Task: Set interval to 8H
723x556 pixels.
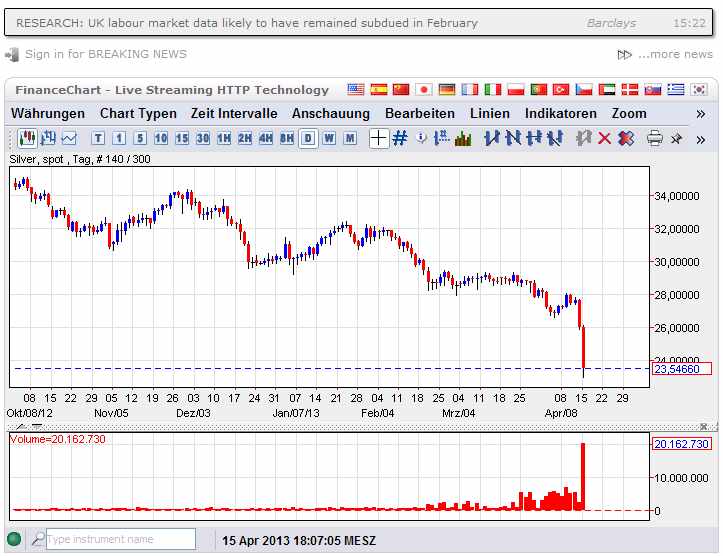Action: pos(287,138)
